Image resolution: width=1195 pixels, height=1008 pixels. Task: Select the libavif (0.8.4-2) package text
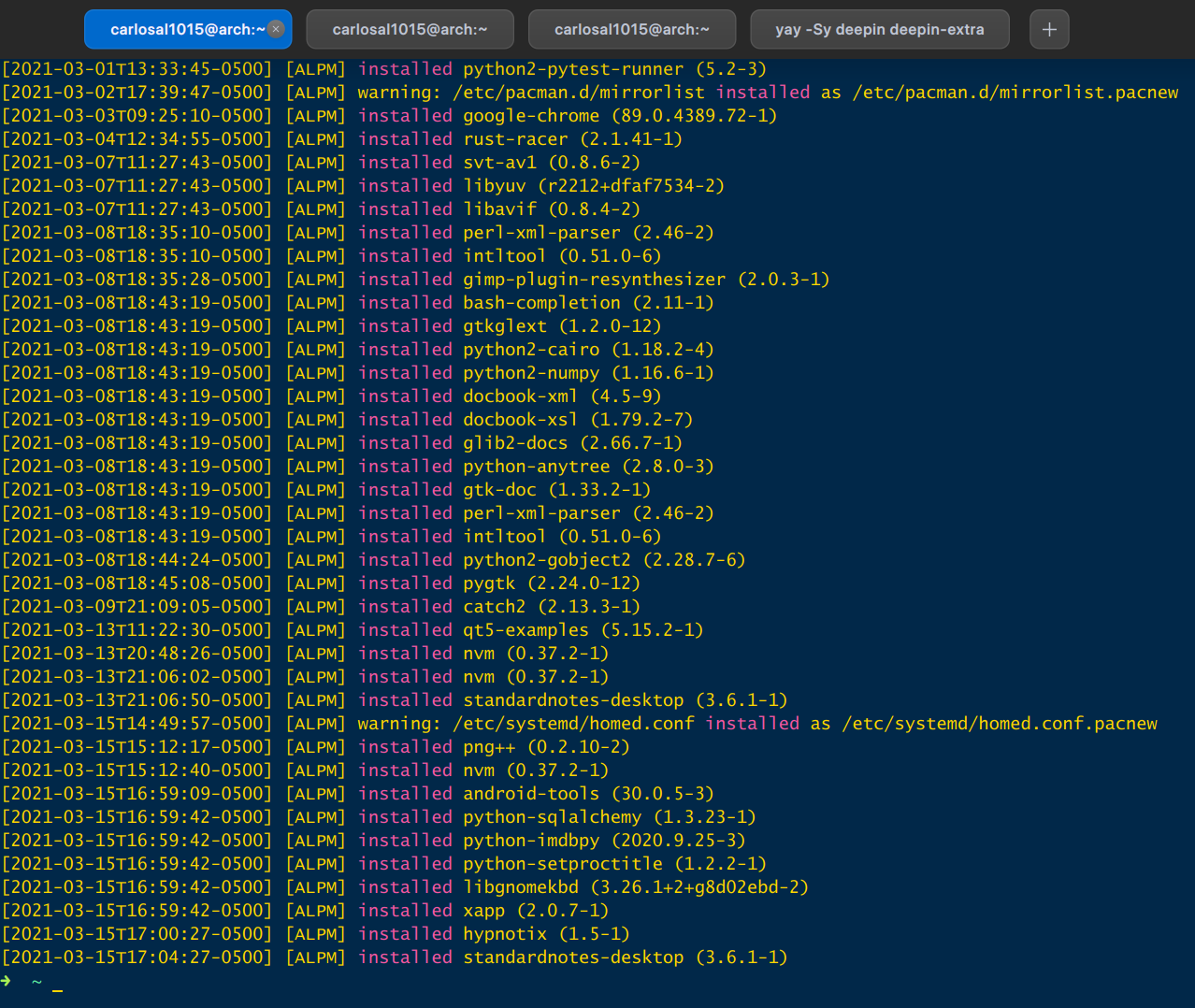tap(552, 209)
